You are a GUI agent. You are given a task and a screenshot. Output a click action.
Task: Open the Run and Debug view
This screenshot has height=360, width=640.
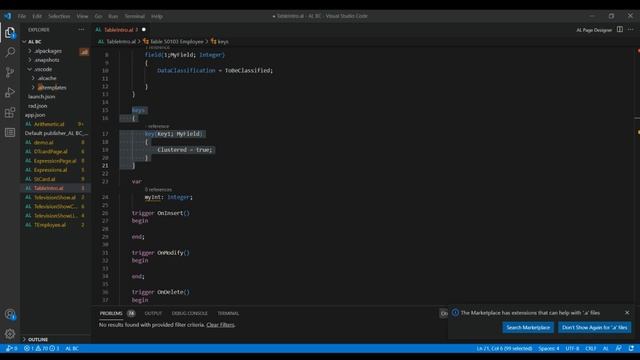(x=10, y=92)
